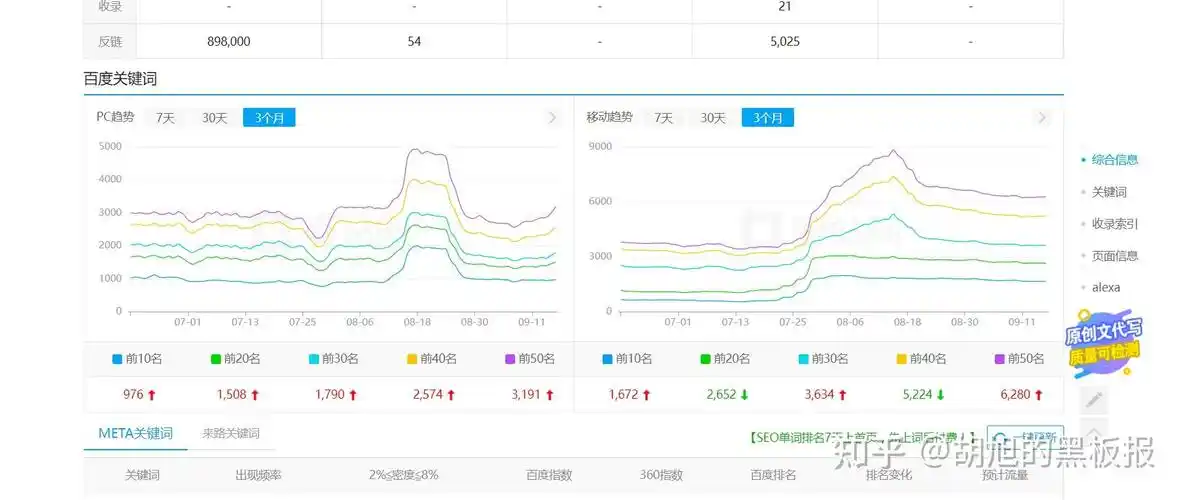Toggle 前10名 series in 移动趋势 legend

pos(627,358)
